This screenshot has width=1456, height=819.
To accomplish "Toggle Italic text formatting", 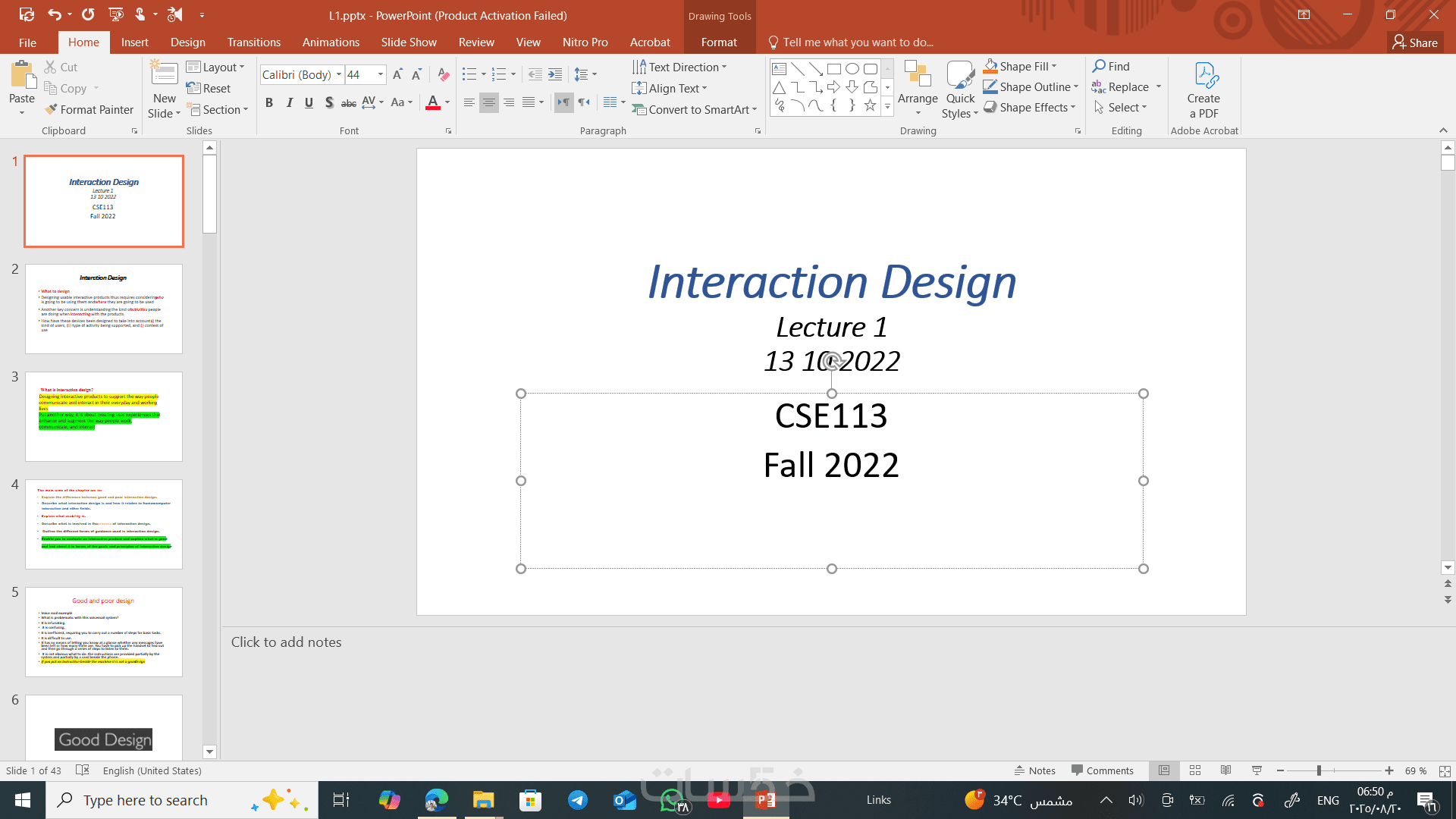I will coord(289,102).
